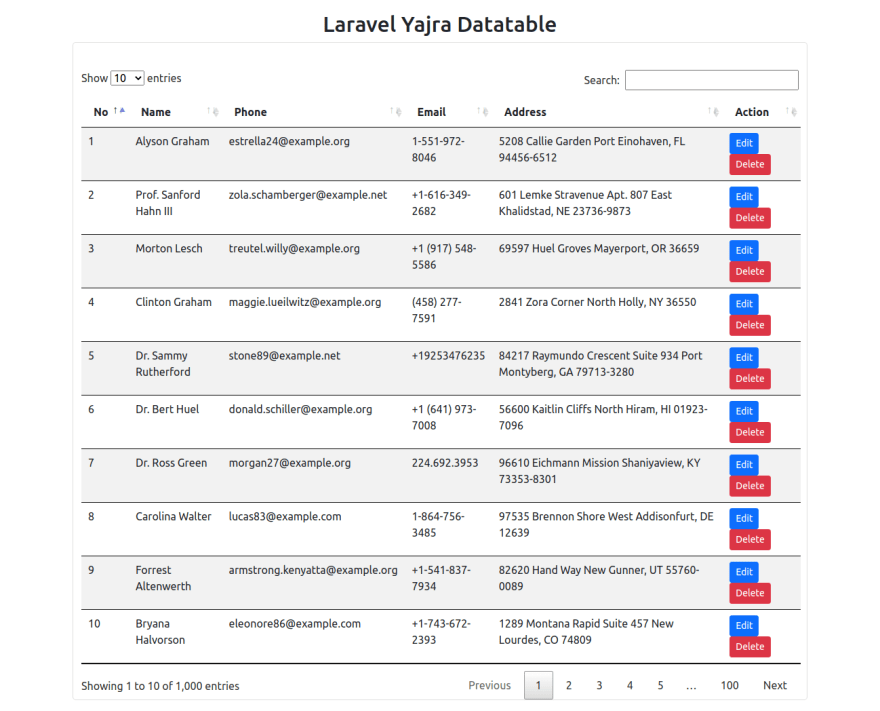Click phone number +19253476235
This screenshot has height=711, width=880.
pyautogui.click(x=448, y=356)
